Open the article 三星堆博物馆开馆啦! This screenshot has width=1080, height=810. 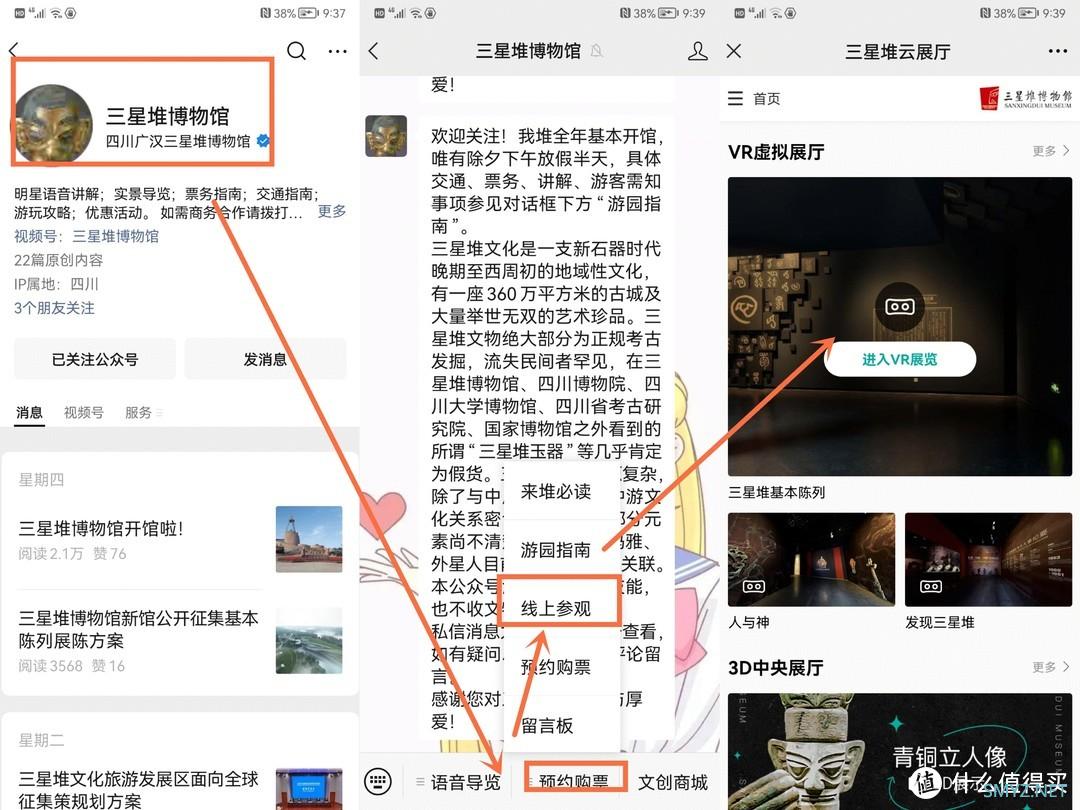point(101,528)
